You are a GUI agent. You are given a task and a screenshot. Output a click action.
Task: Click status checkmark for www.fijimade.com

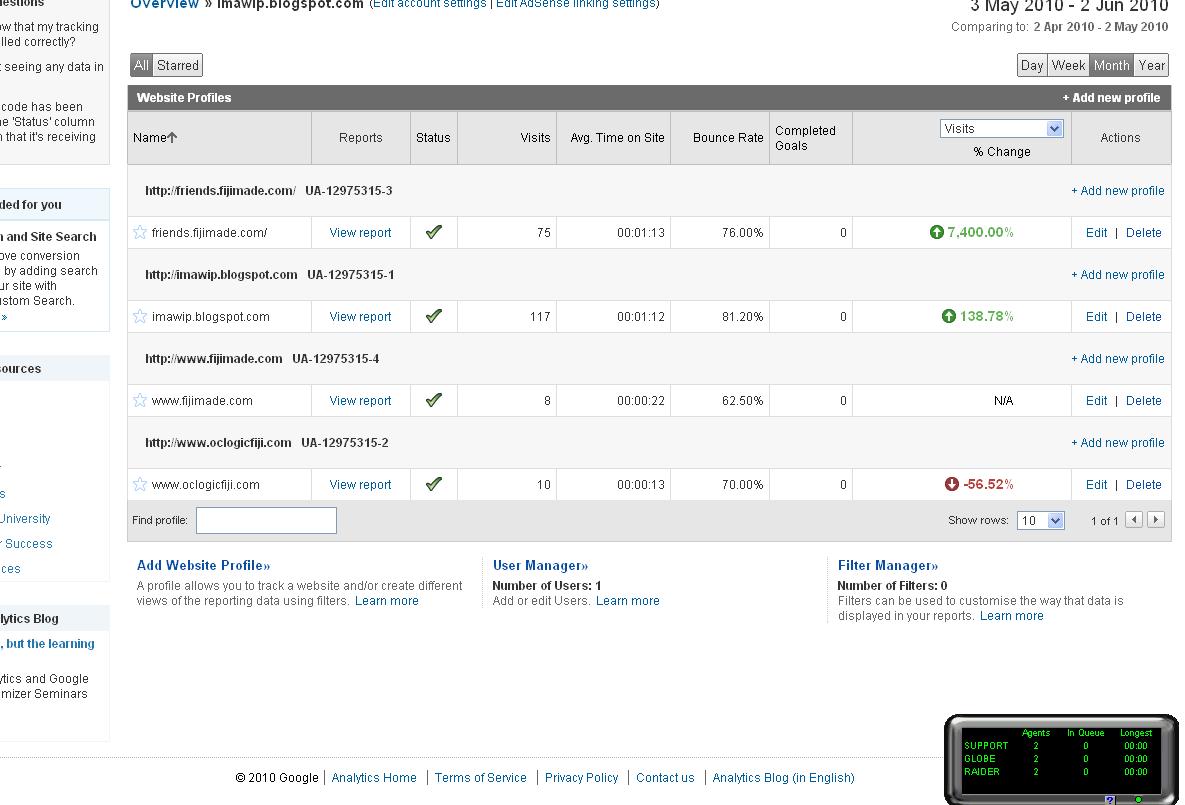(434, 400)
